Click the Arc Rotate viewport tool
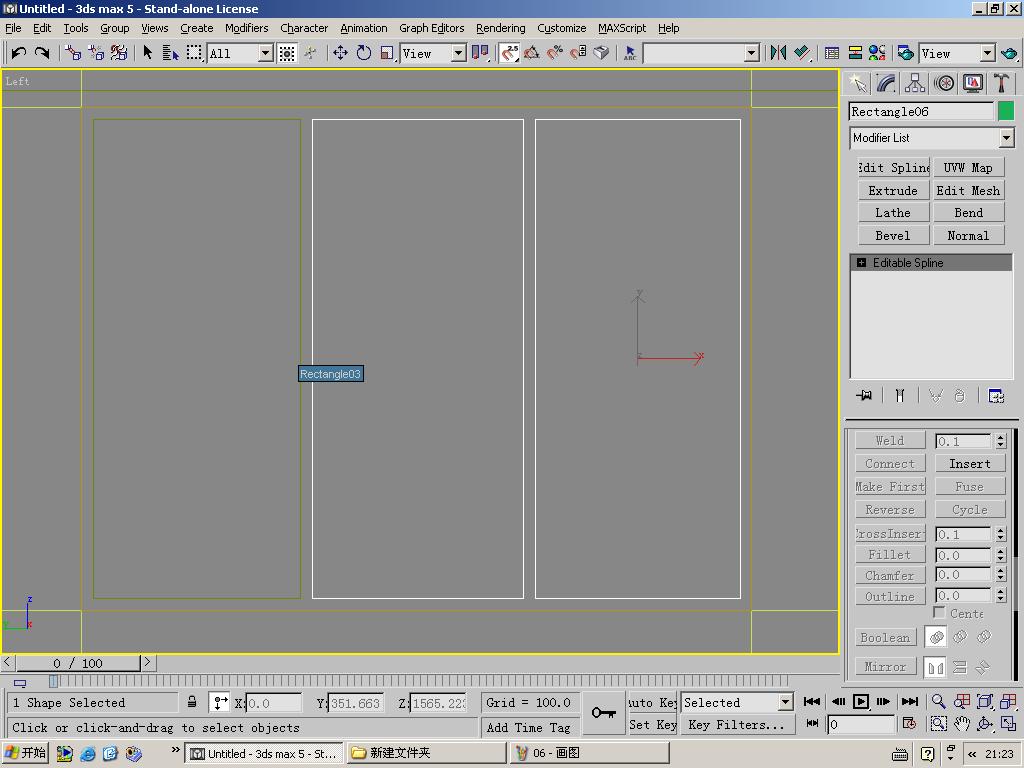This screenshot has height=768, width=1024. (x=985, y=724)
